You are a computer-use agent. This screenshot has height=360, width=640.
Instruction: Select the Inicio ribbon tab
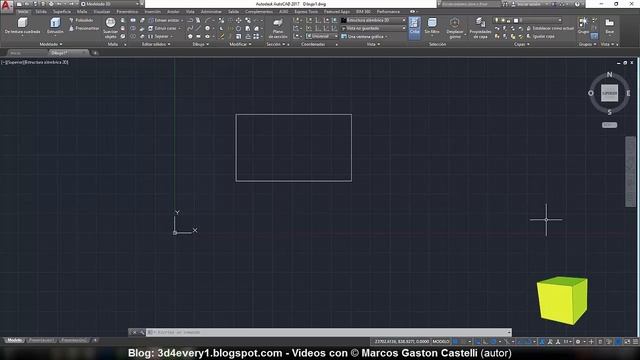(x=23, y=11)
